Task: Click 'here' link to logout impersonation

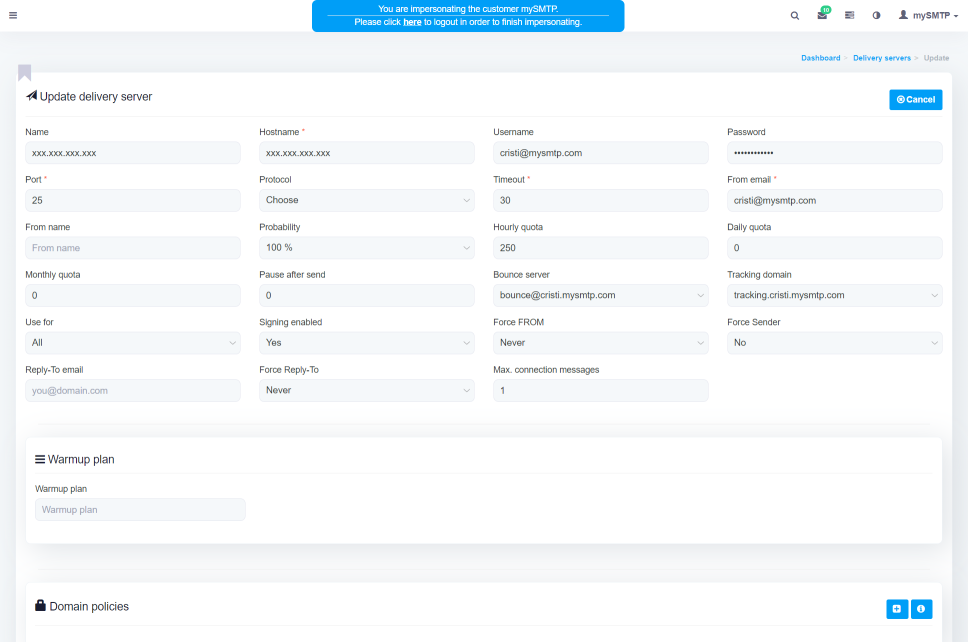Action: [412, 22]
